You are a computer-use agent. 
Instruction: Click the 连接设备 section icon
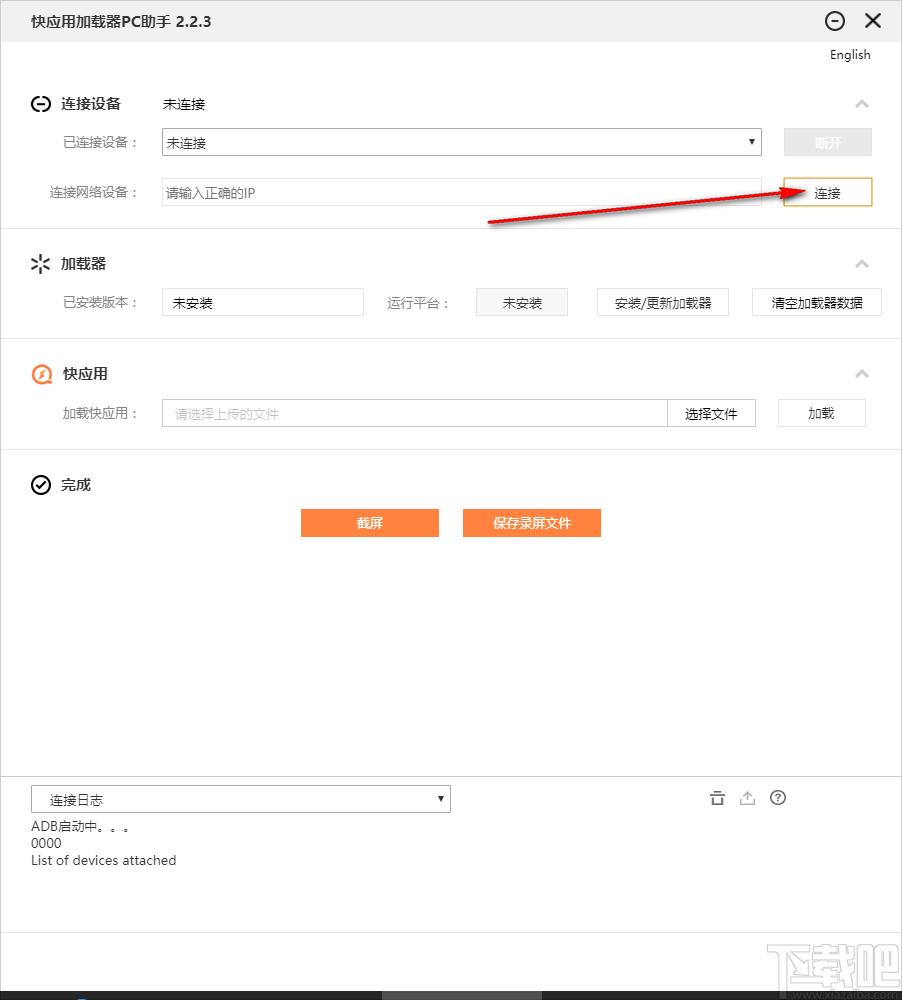[41, 104]
